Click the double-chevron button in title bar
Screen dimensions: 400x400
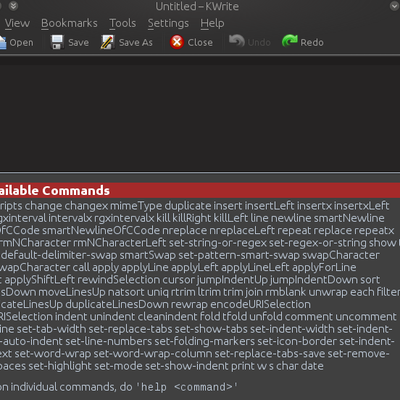pos(13,6)
